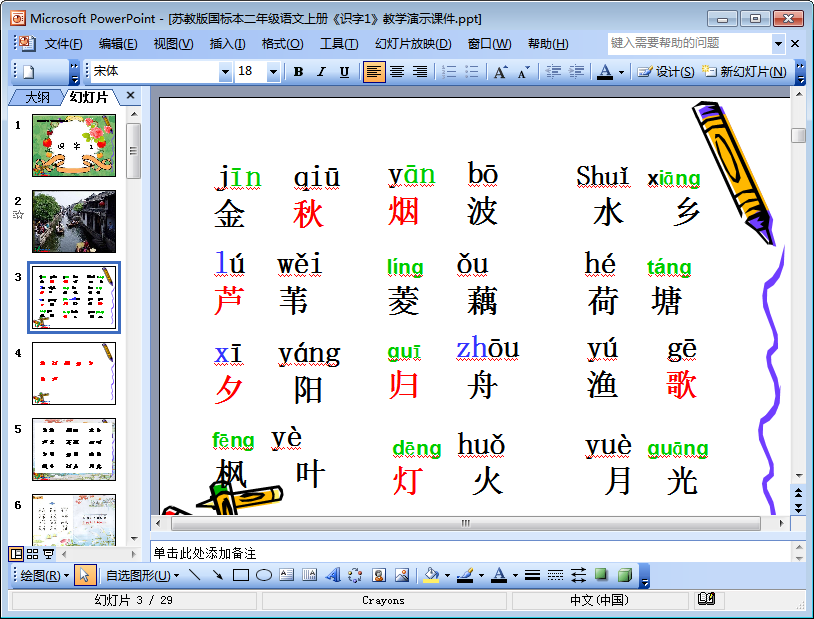Open the AutoShapes dropdown menu
814x619 pixels.
142,575
